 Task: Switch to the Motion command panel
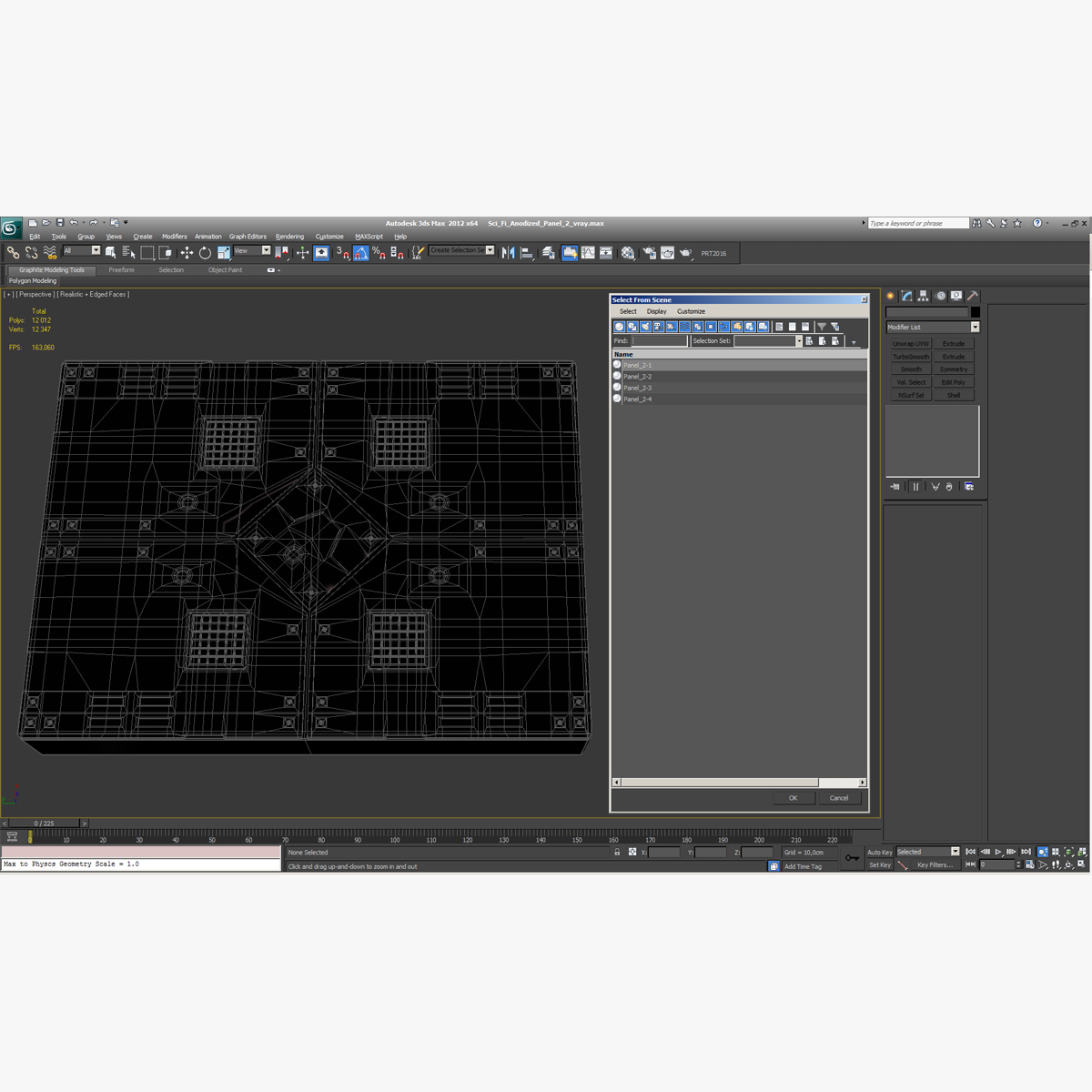[940, 296]
